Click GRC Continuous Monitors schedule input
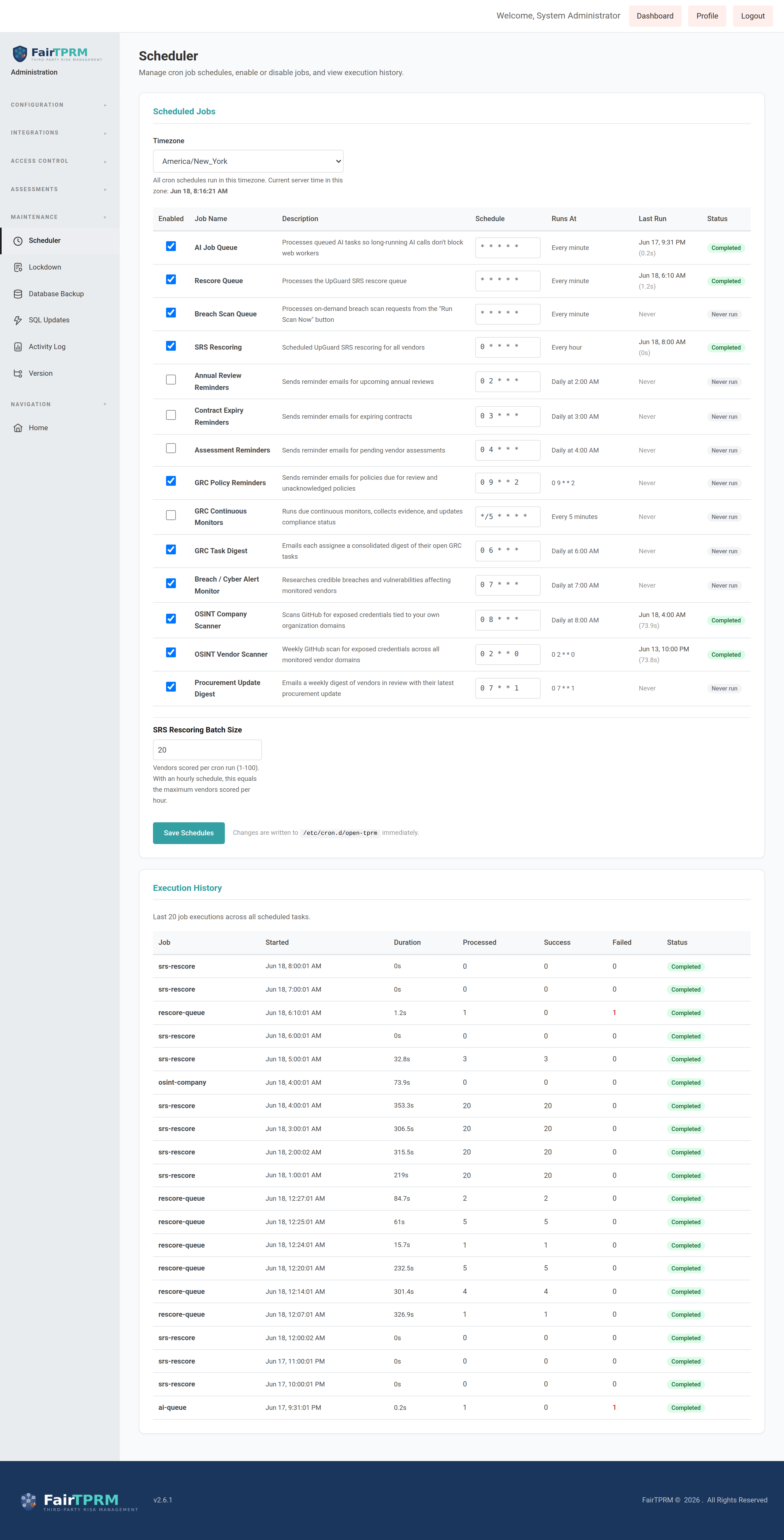The image size is (784, 1540). point(508,517)
